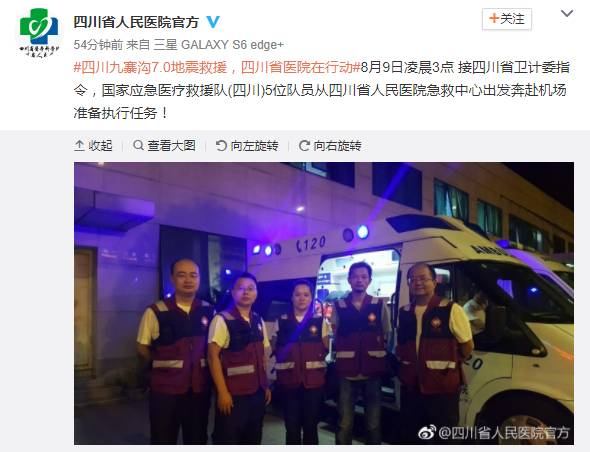Click the rotate-right arrow icon
This screenshot has width=590, height=452.
tap(304, 145)
